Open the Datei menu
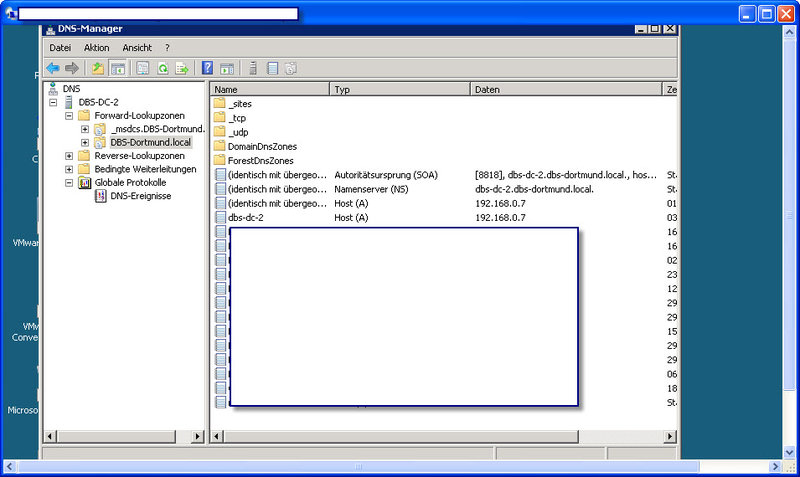This screenshot has height=477, width=800. (60, 47)
